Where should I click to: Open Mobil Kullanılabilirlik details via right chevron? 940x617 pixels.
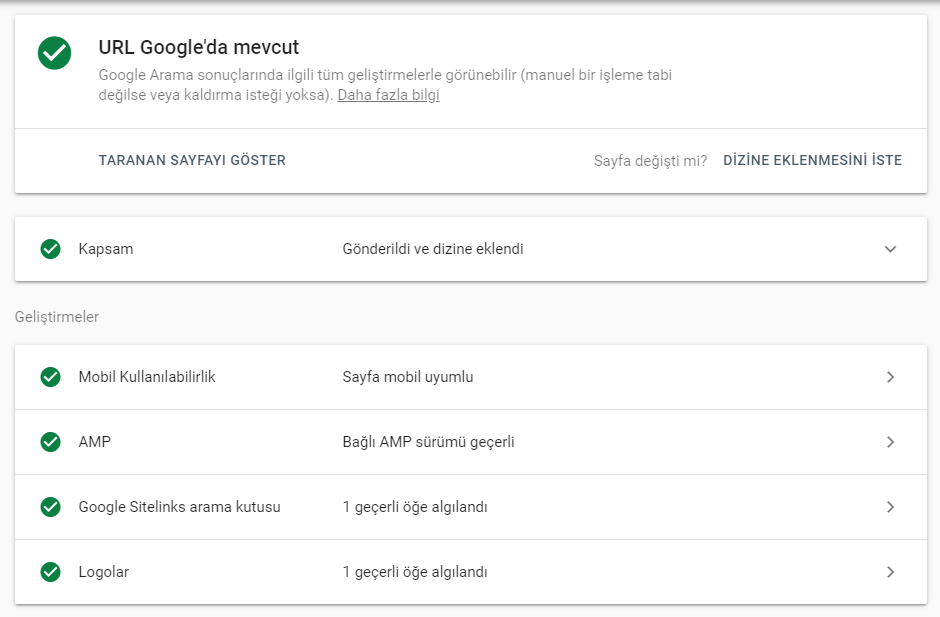890,377
